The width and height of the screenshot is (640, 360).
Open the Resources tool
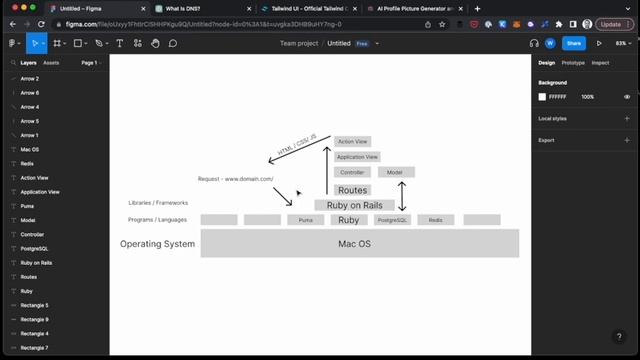click(x=138, y=43)
